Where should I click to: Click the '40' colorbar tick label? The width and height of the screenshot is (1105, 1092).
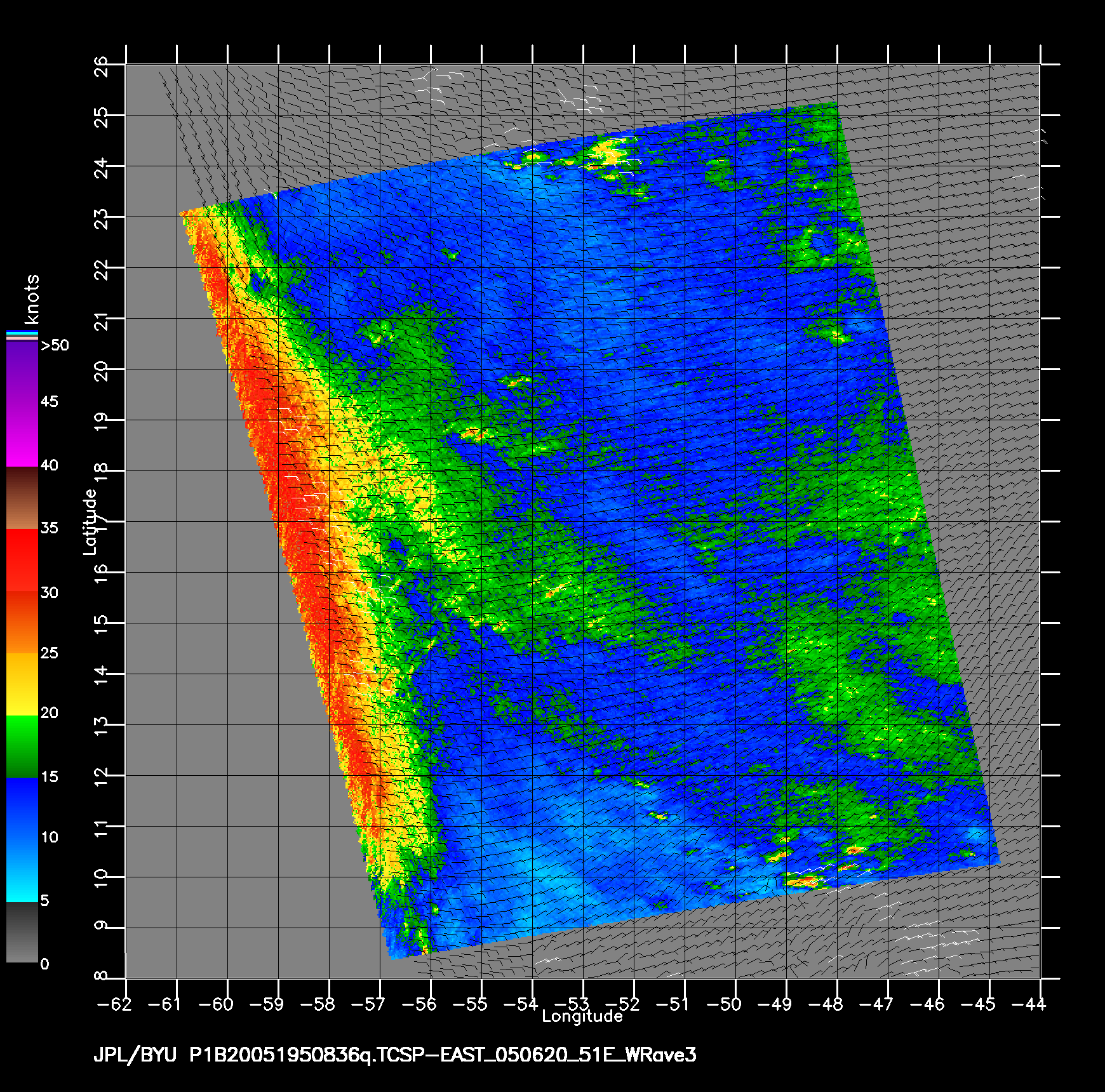tap(50, 465)
